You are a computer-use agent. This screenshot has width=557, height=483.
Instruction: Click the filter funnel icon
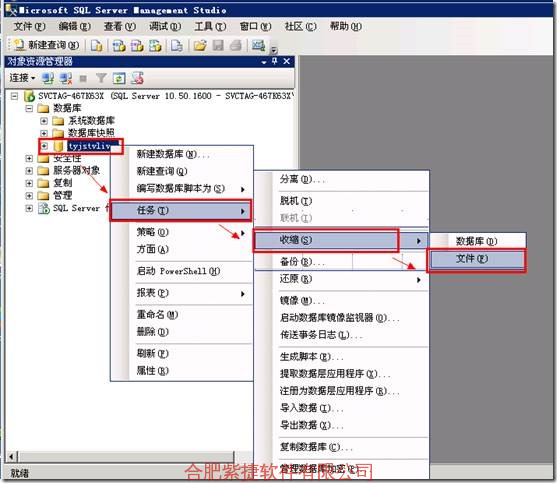(101, 78)
